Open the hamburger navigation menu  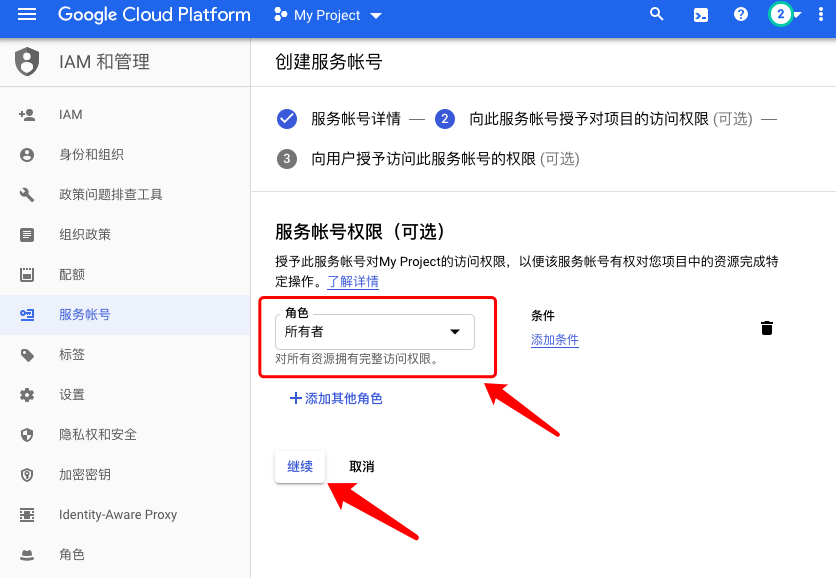(27, 15)
